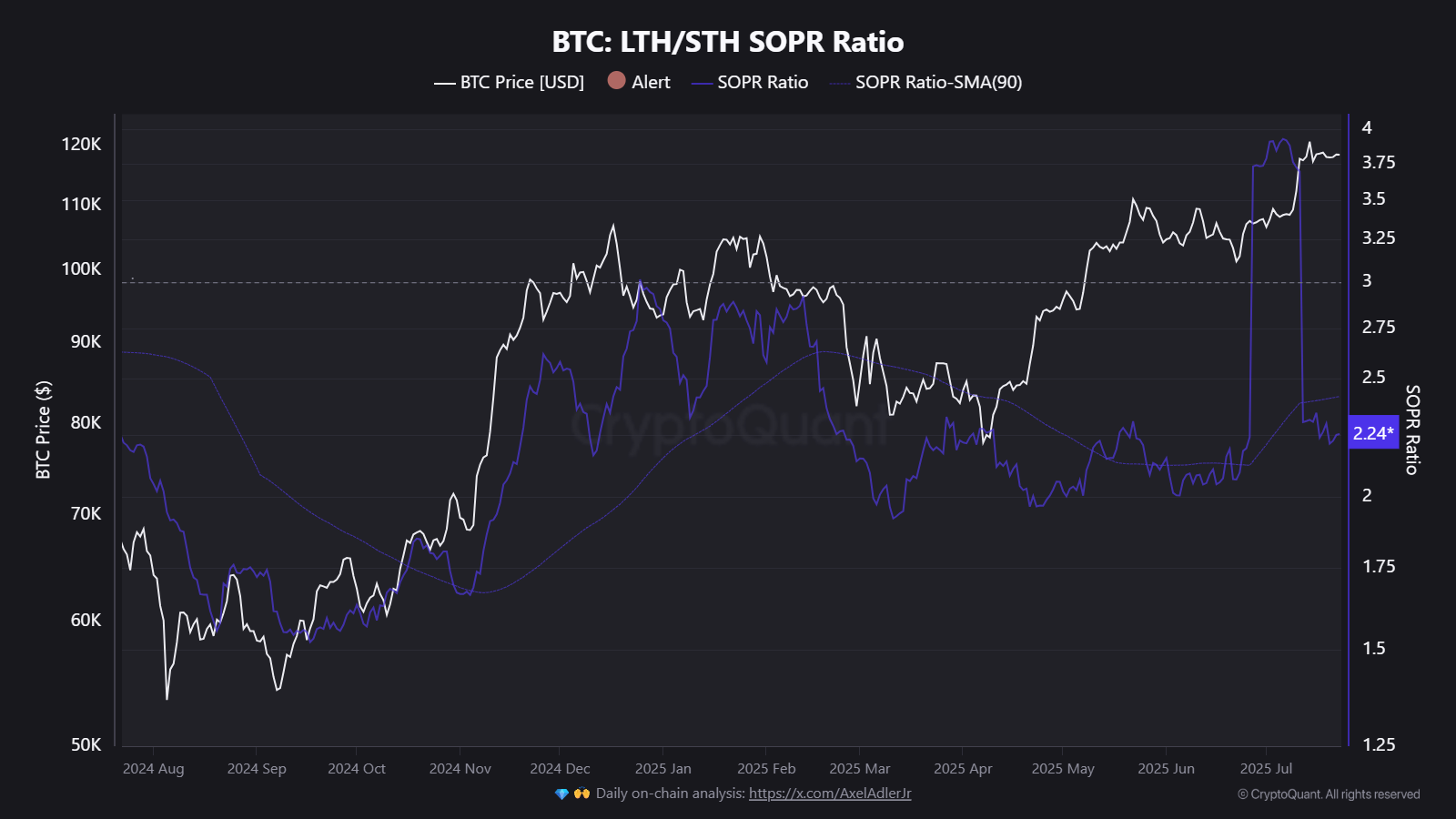The width and height of the screenshot is (1456, 819).
Task: Click the vertical SOPR Ratio axis title
Action: click(1412, 430)
